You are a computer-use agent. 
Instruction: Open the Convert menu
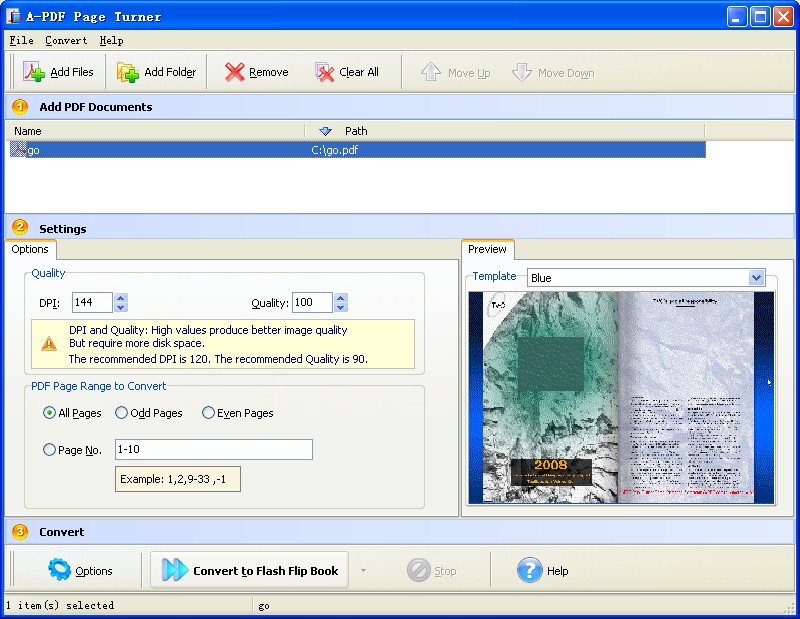(x=65, y=40)
